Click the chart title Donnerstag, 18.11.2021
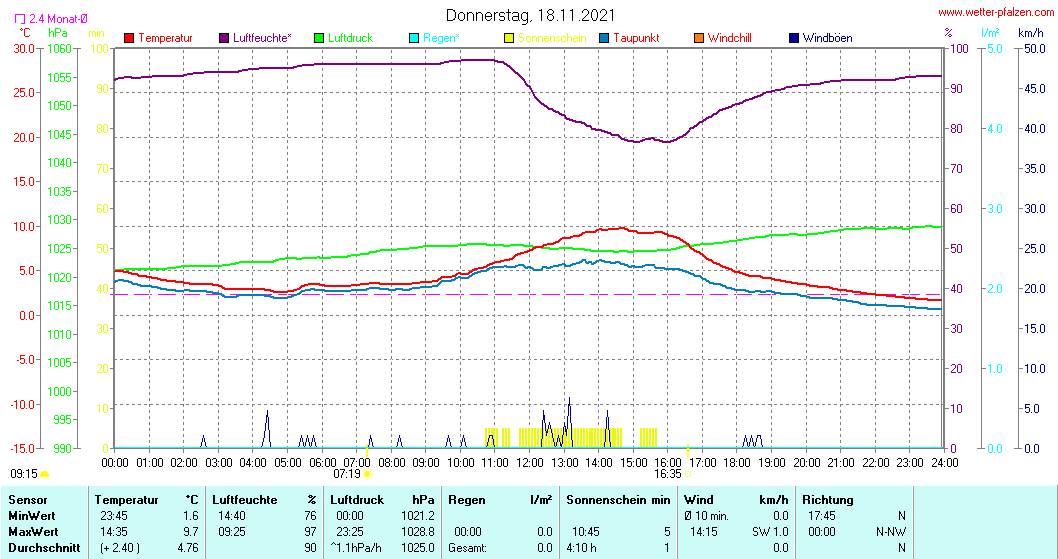The image size is (1058, 559). tap(530, 16)
